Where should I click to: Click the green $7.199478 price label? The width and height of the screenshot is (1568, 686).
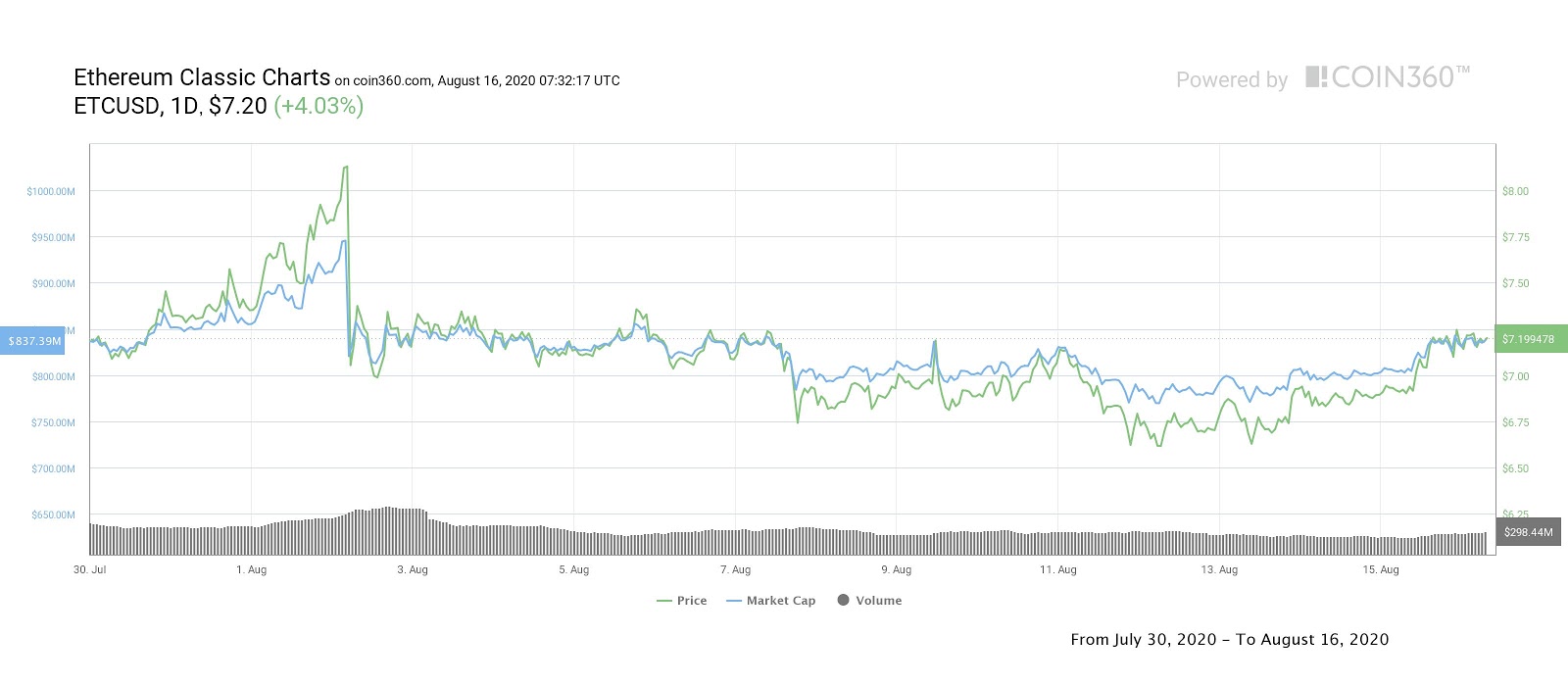tap(1531, 339)
